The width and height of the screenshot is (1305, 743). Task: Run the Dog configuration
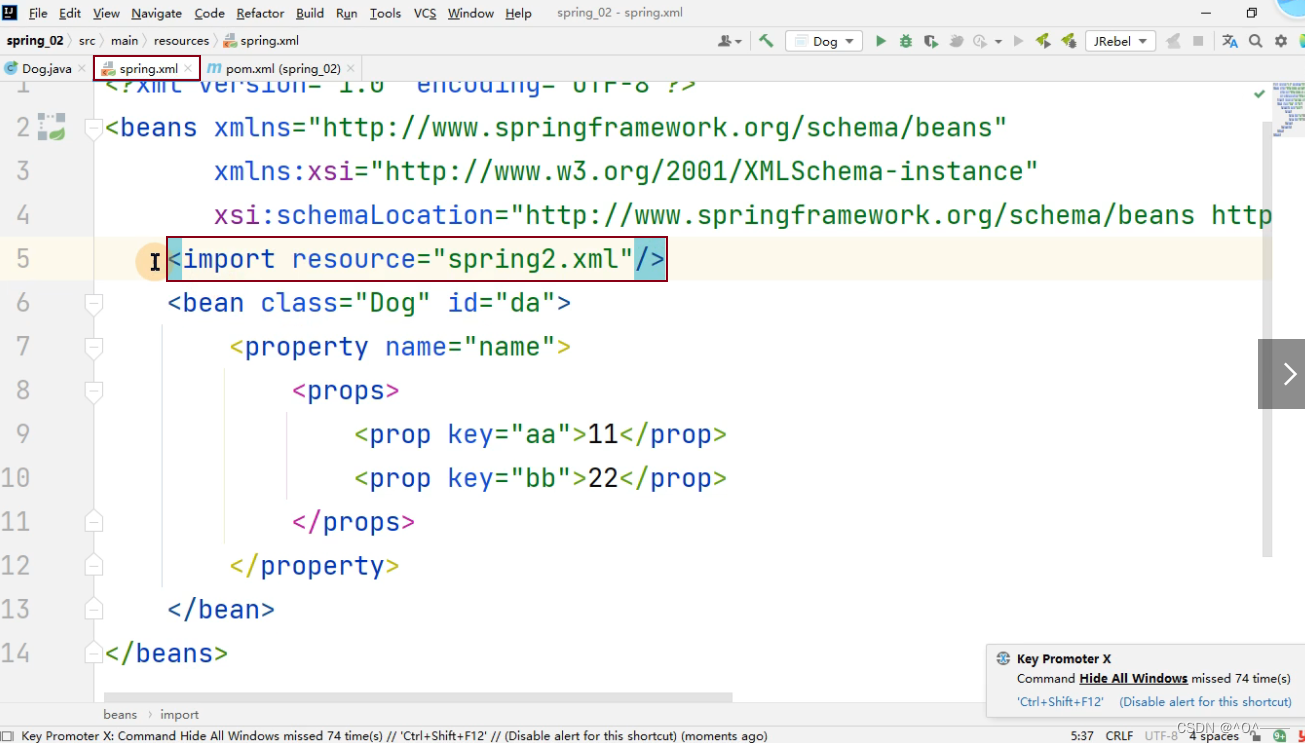click(x=879, y=41)
